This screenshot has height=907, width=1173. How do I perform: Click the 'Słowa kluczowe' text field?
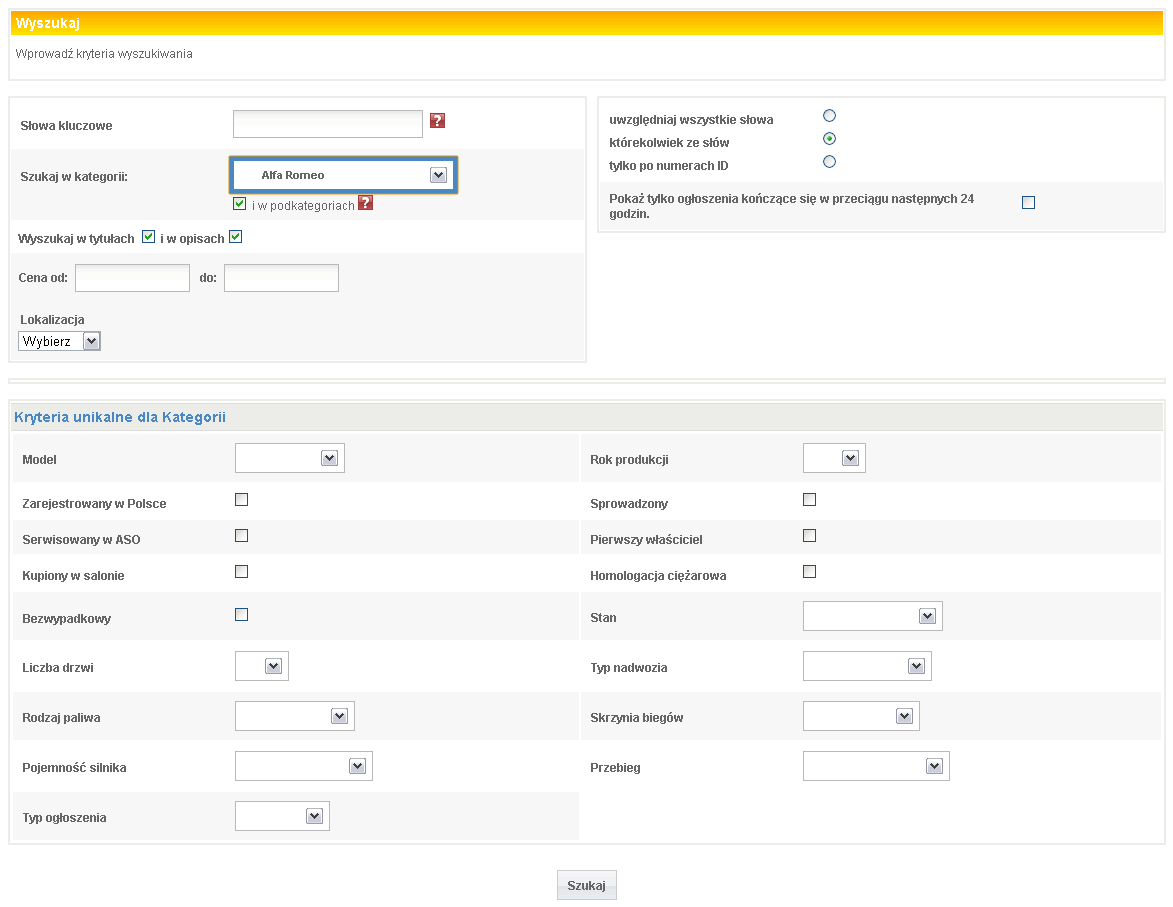tap(328, 124)
